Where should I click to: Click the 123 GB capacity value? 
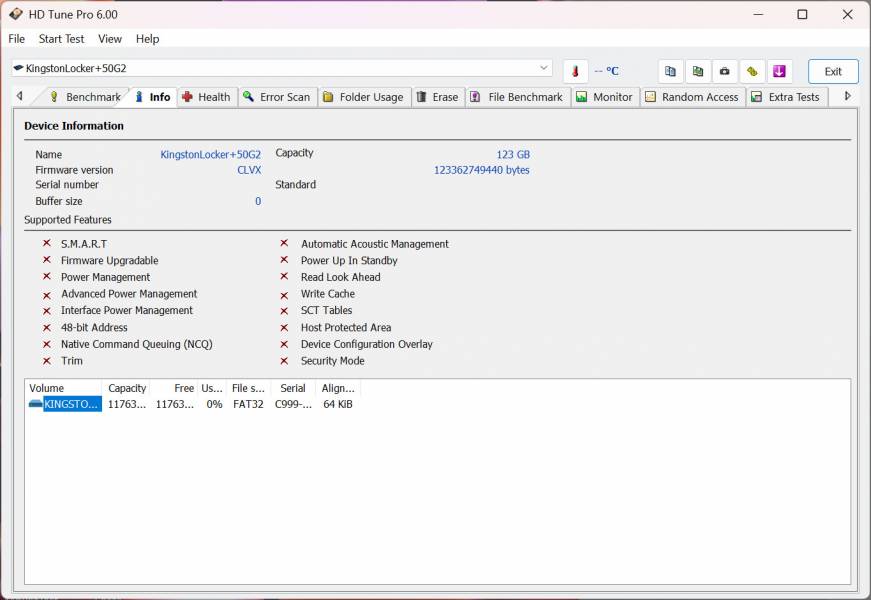(513, 154)
